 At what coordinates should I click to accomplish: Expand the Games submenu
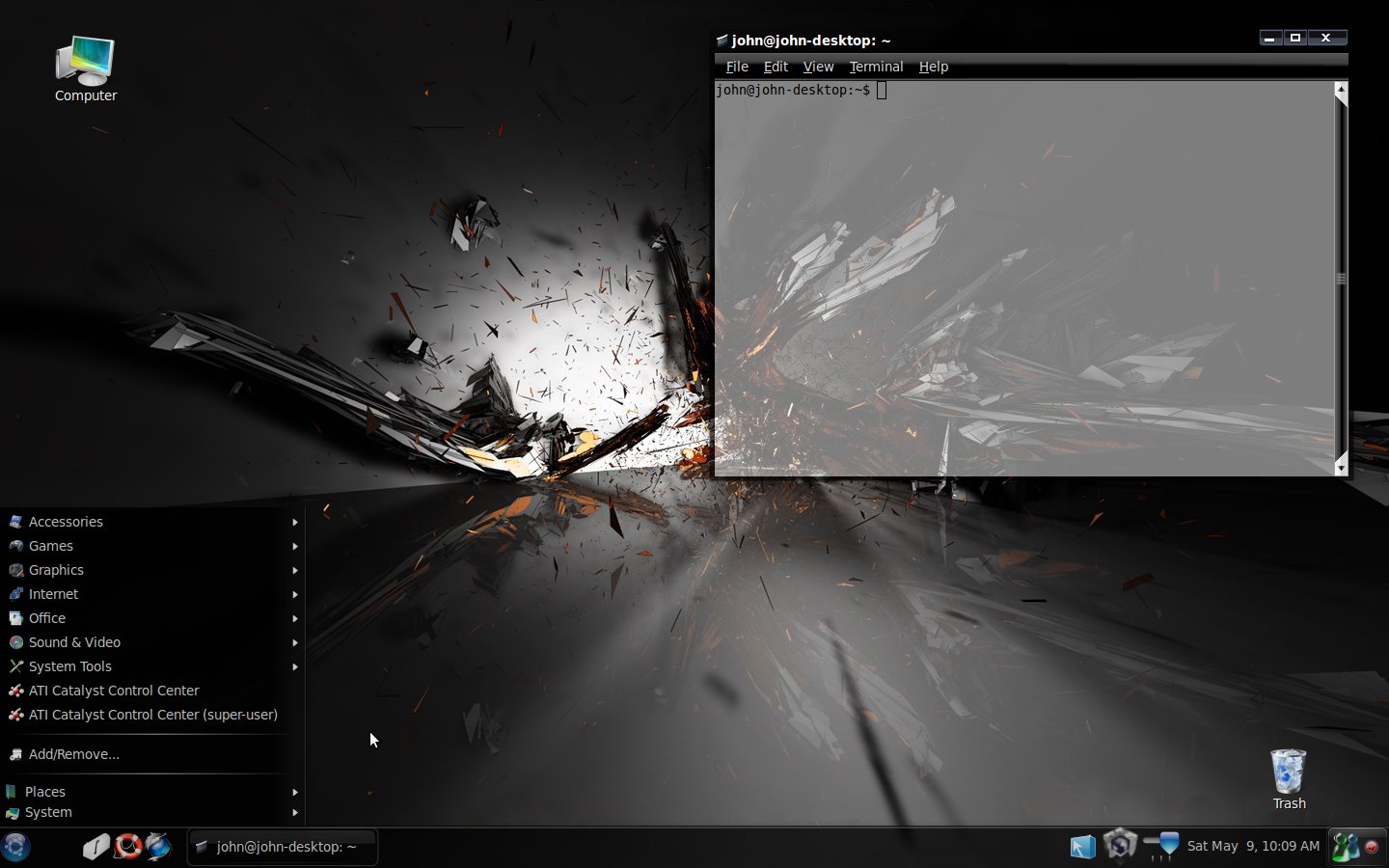[152, 546]
